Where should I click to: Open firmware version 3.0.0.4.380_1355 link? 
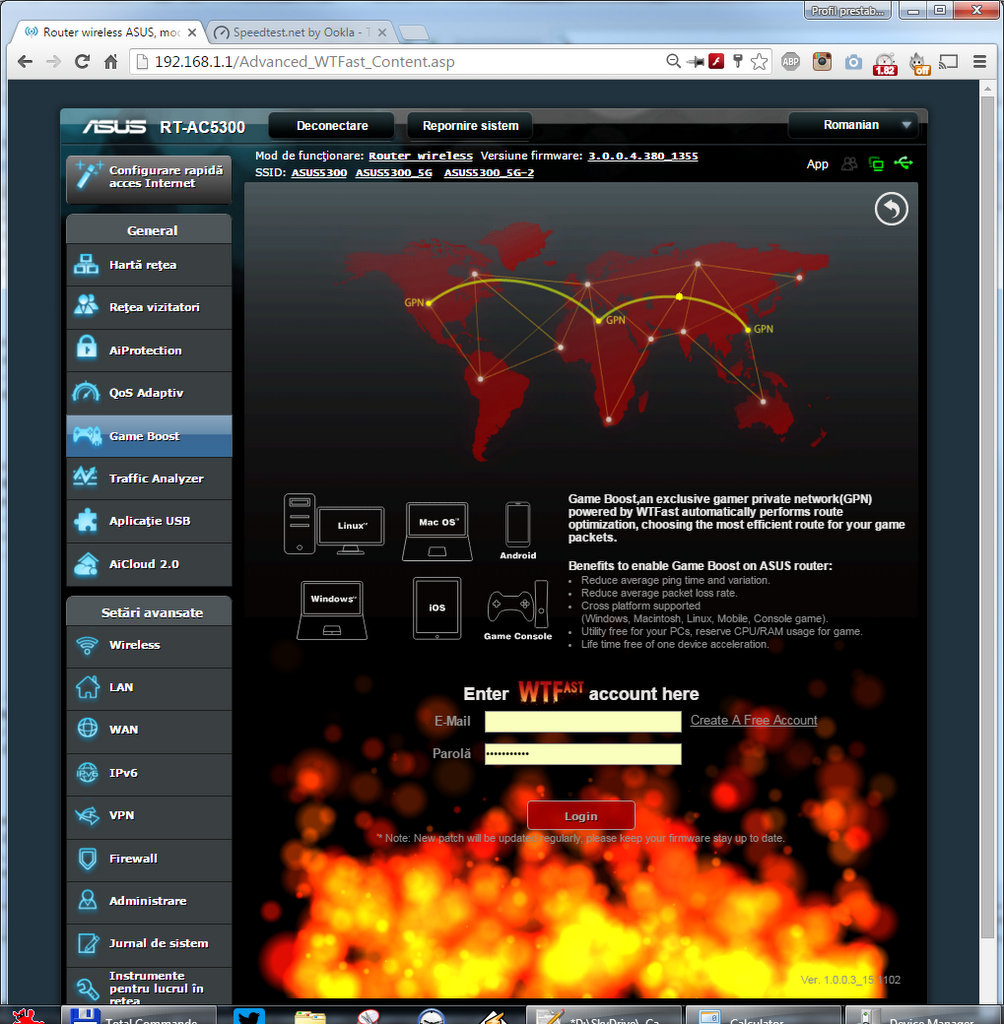[642, 156]
